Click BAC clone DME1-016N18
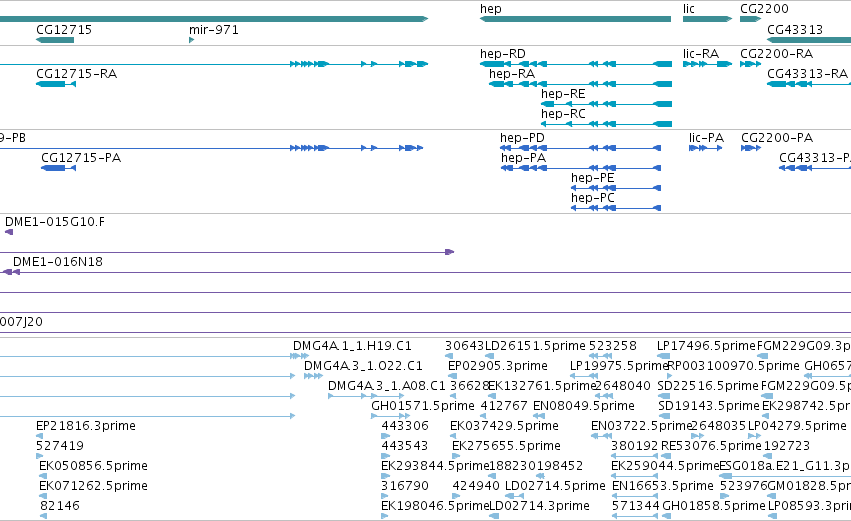This screenshot has height=521, width=851. tap(58, 262)
